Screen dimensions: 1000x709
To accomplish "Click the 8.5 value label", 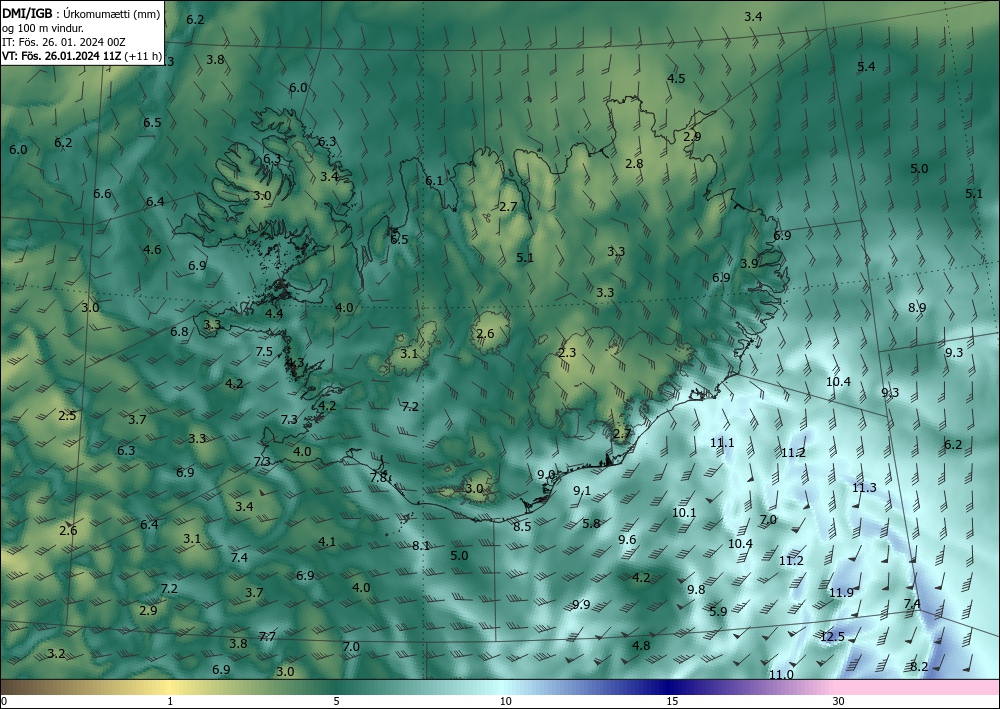I will [x=522, y=527].
